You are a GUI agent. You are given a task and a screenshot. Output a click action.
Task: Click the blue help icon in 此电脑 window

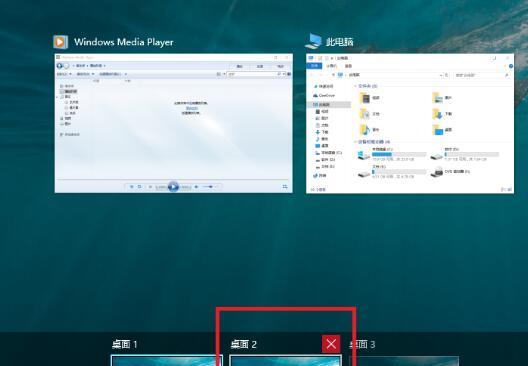tap(511, 66)
